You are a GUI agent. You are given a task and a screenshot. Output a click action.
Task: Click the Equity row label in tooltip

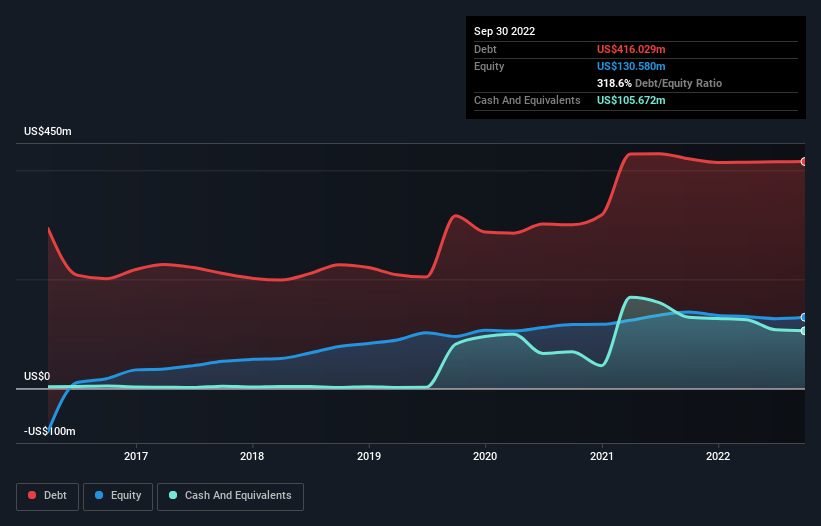pyautogui.click(x=489, y=66)
